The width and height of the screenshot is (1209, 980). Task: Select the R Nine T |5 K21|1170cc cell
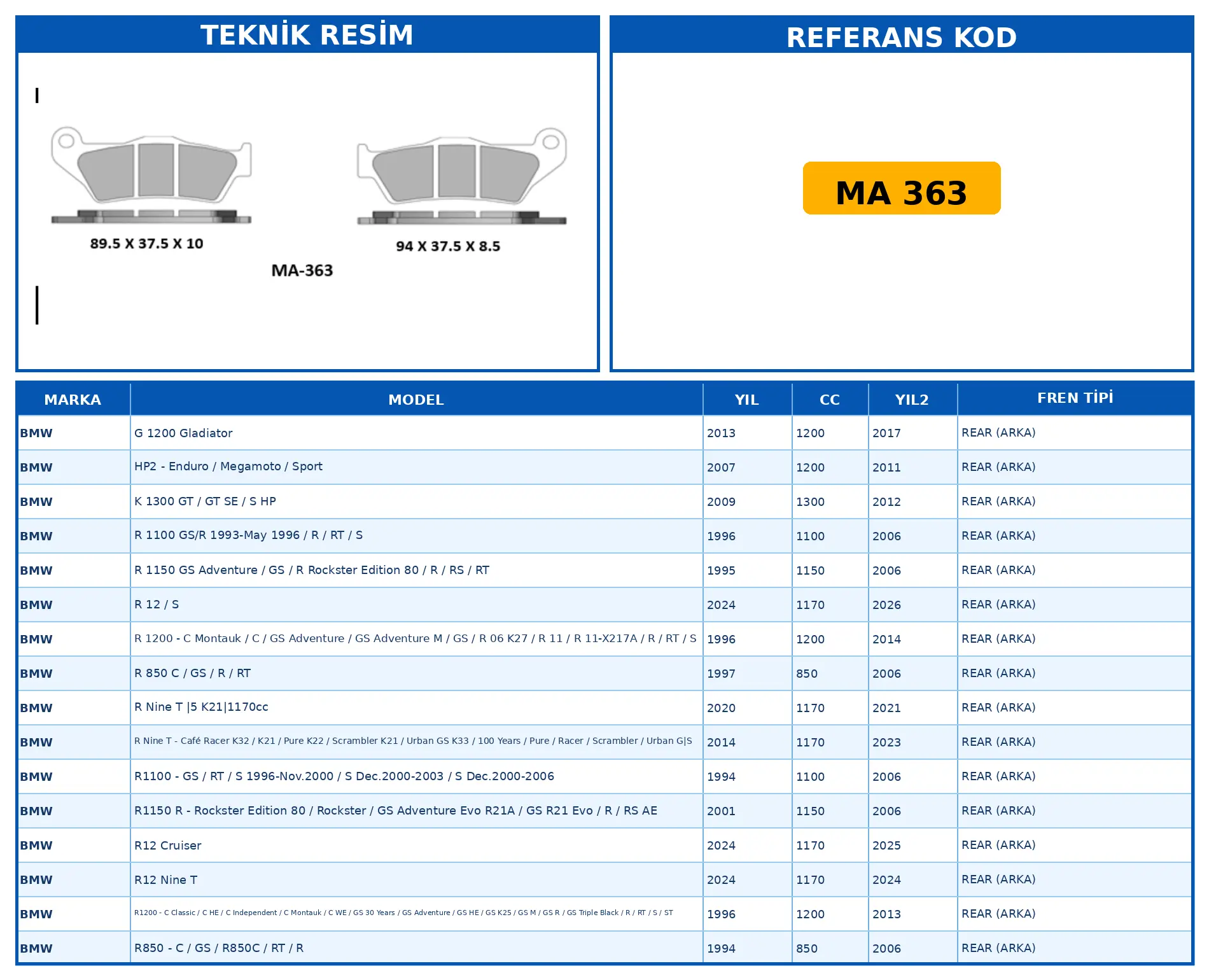(x=416, y=708)
